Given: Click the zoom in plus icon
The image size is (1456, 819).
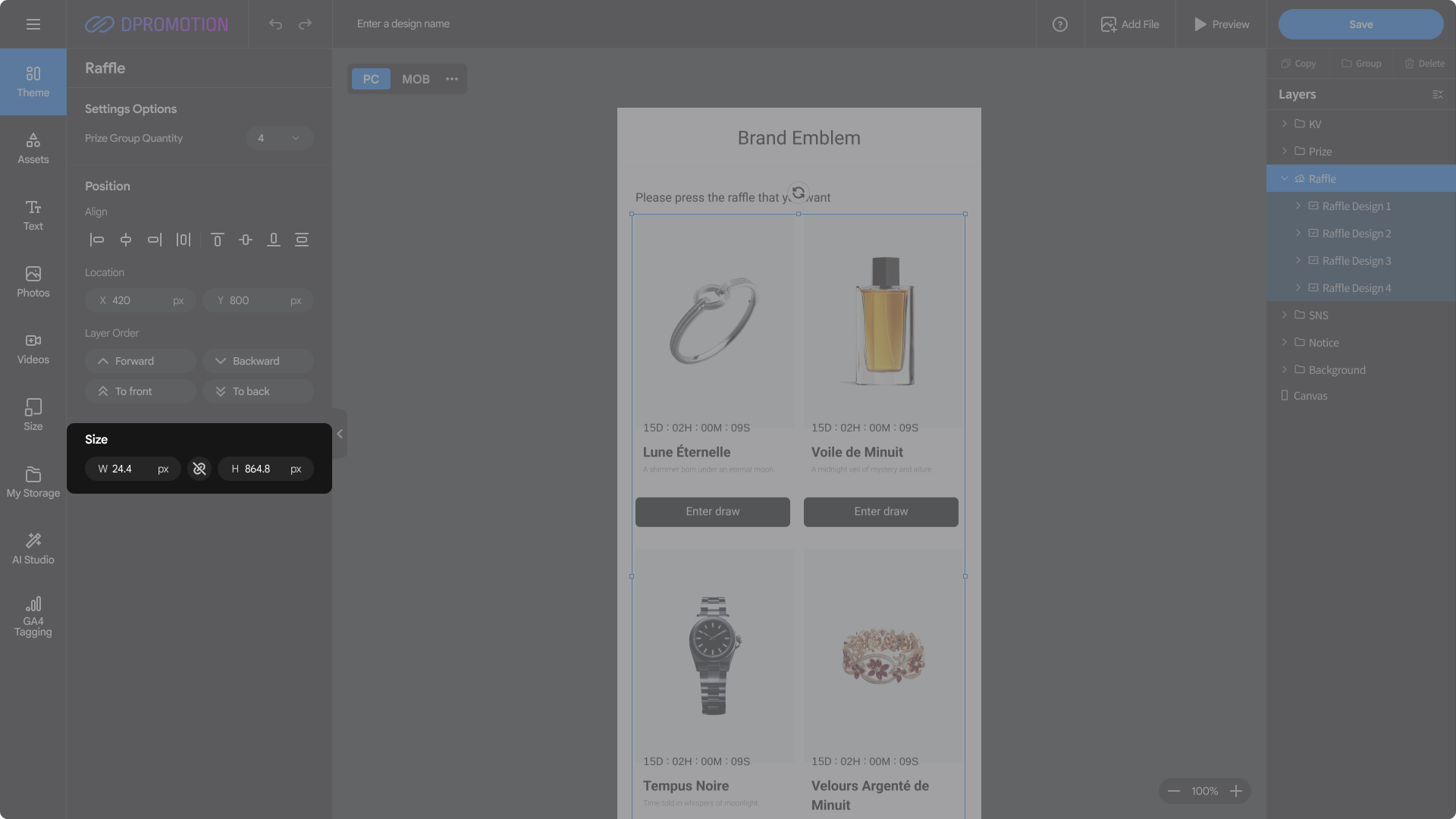Looking at the screenshot, I should pos(1236,791).
